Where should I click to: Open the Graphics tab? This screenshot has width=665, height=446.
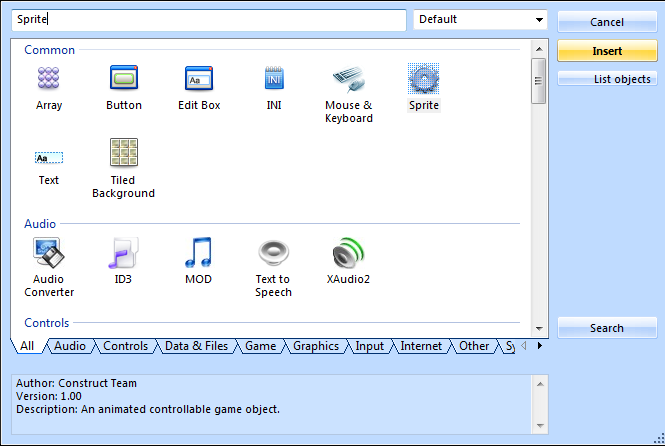click(316, 346)
